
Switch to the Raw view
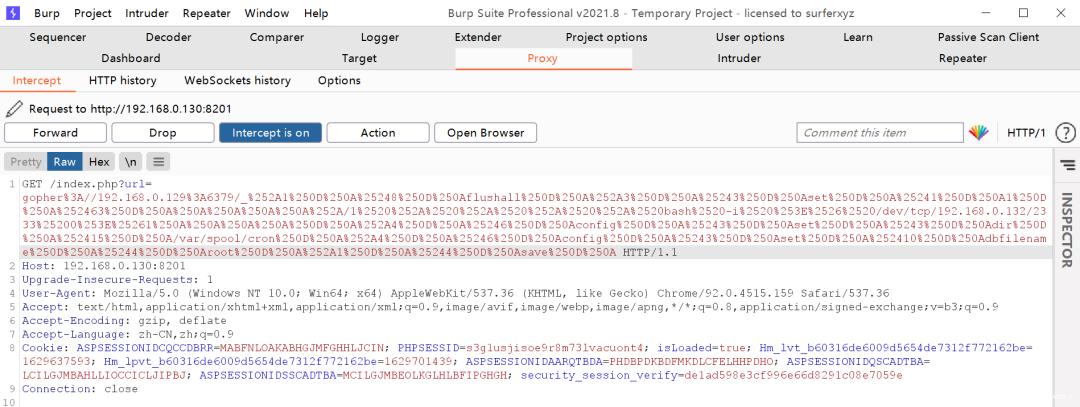point(65,162)
